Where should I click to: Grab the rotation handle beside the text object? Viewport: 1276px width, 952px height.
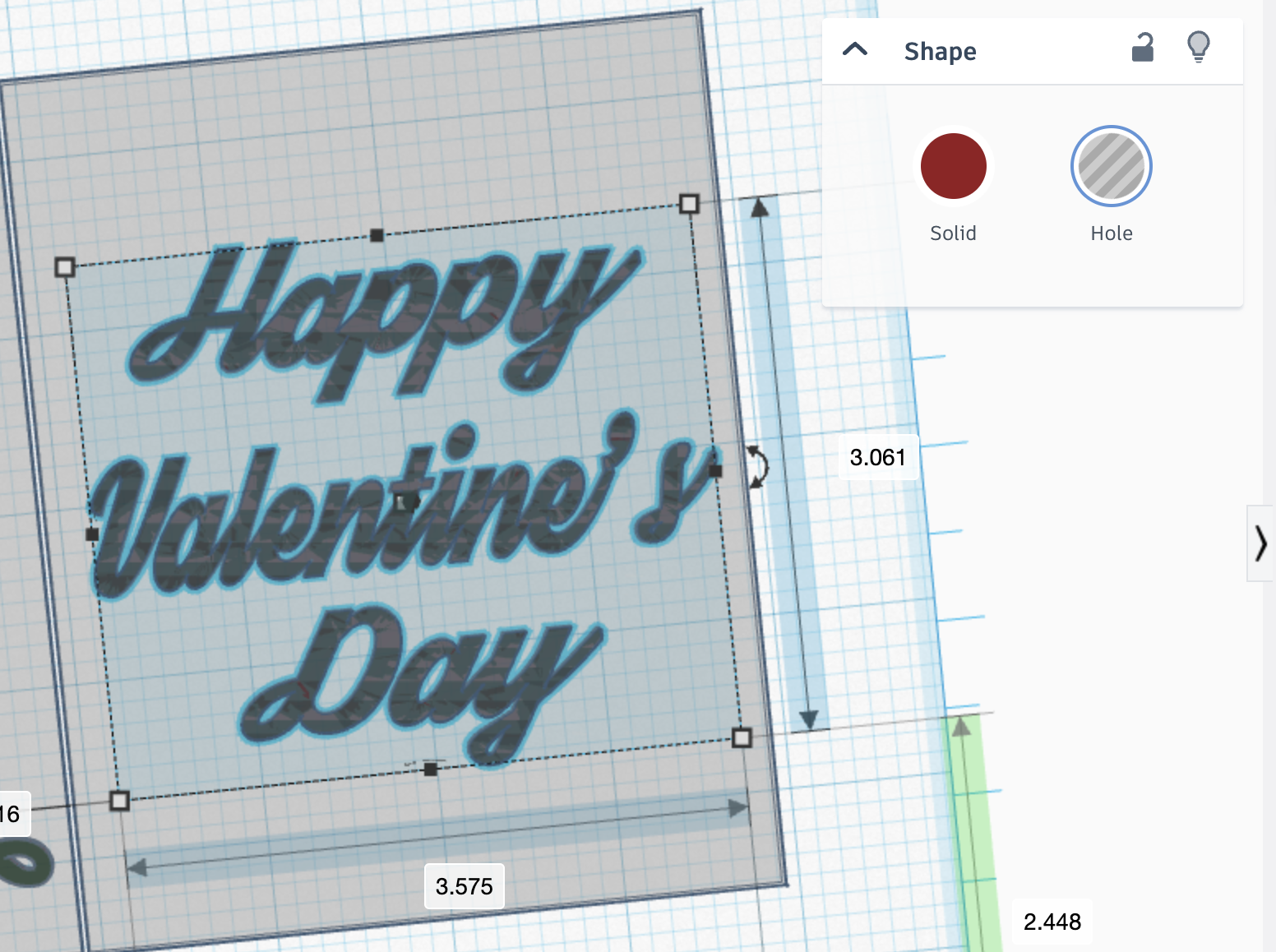(756, 469)
